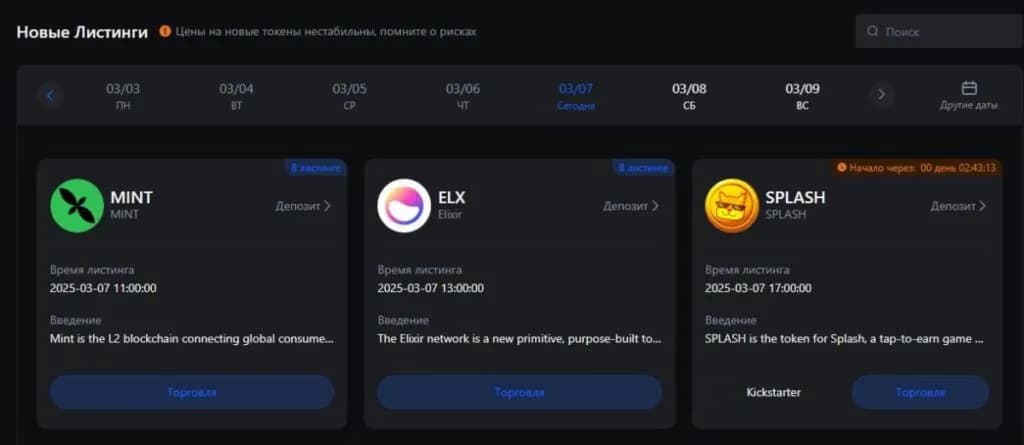Switch to the 03/09 ВС date tab
The image size is (1024, 445).
coord(803,95)
